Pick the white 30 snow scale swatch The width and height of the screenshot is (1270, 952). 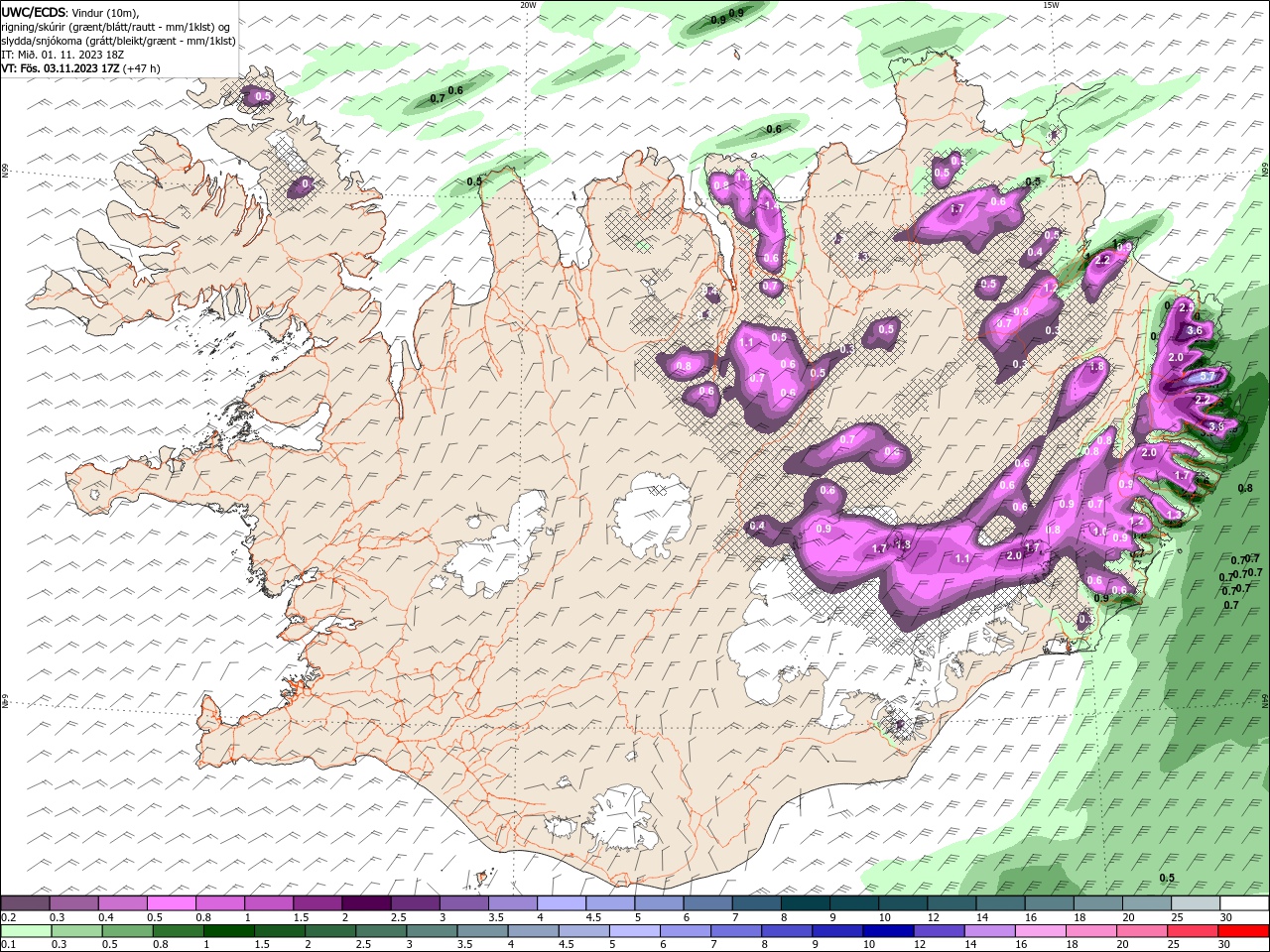1244,903
